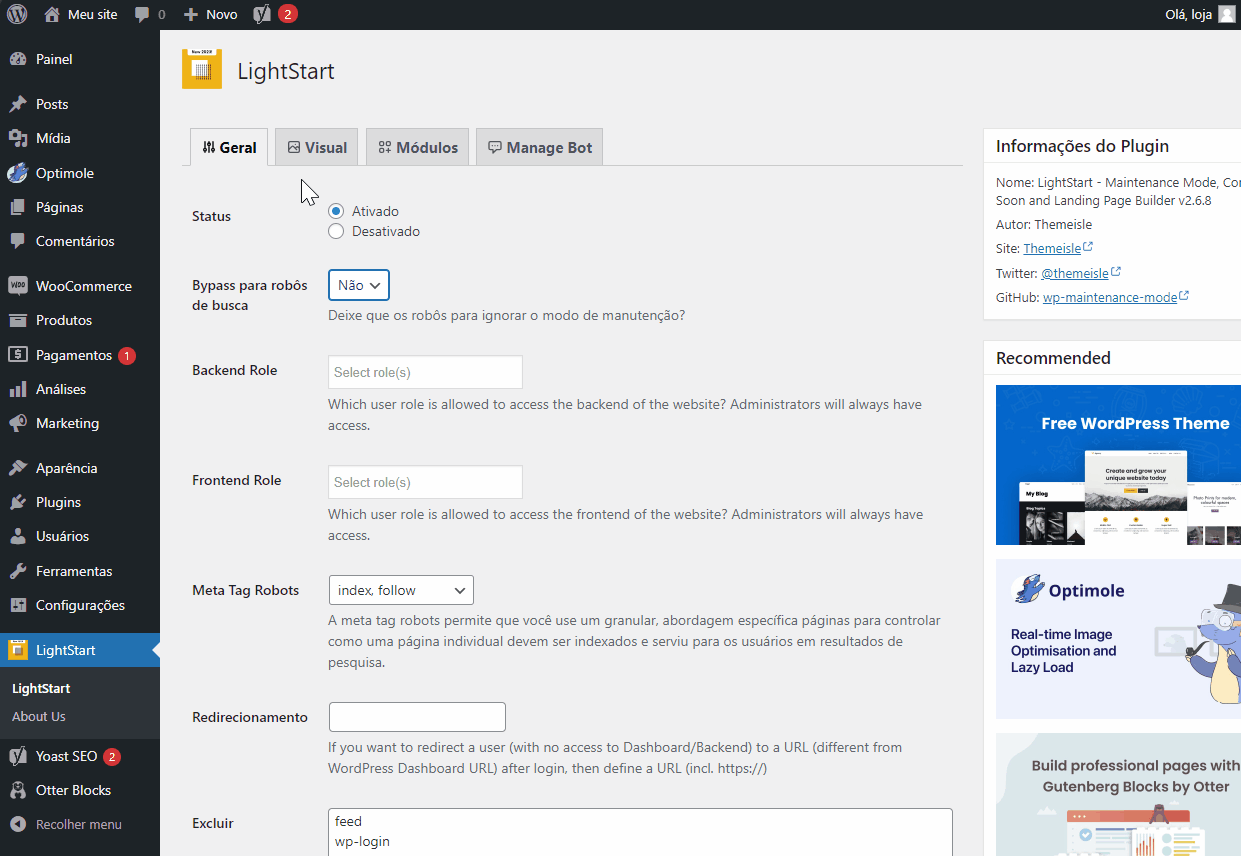Image resolution: width=1241 pixels, height=856 pixels.
Task: Open the Otter Gutenberg Blocks banner
Action: (1118, 795)
